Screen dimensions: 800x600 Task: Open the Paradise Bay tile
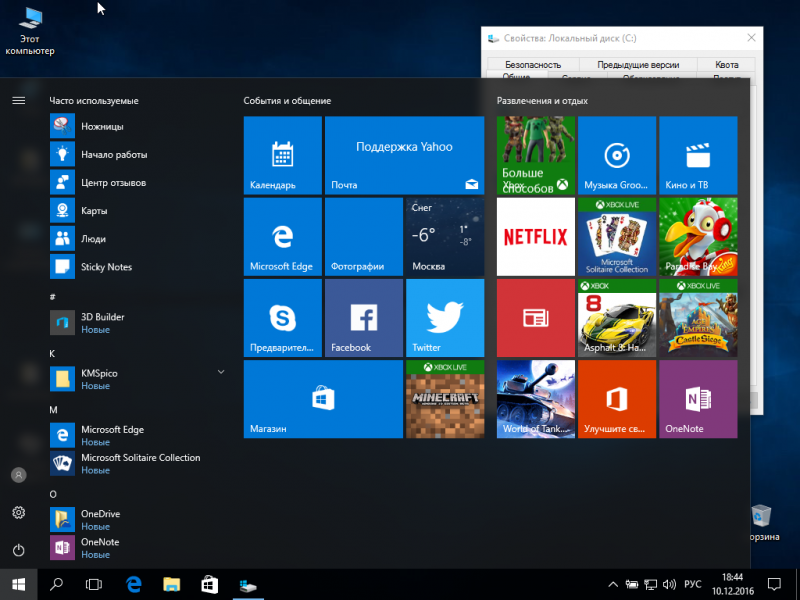point(698,237)
